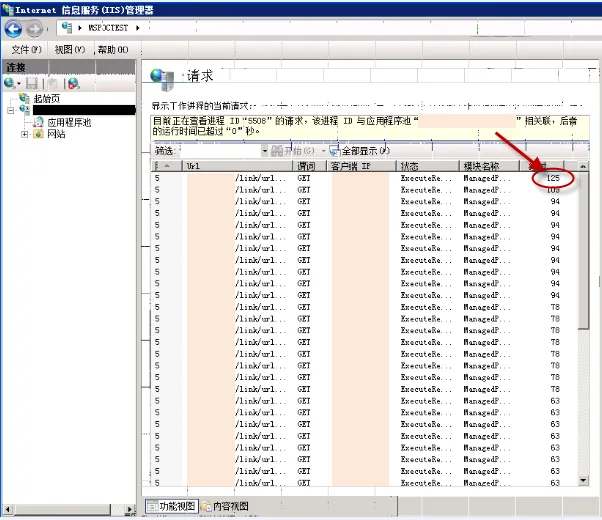Collapse the server tree node

pyautogui.click(x=11, y=111)
